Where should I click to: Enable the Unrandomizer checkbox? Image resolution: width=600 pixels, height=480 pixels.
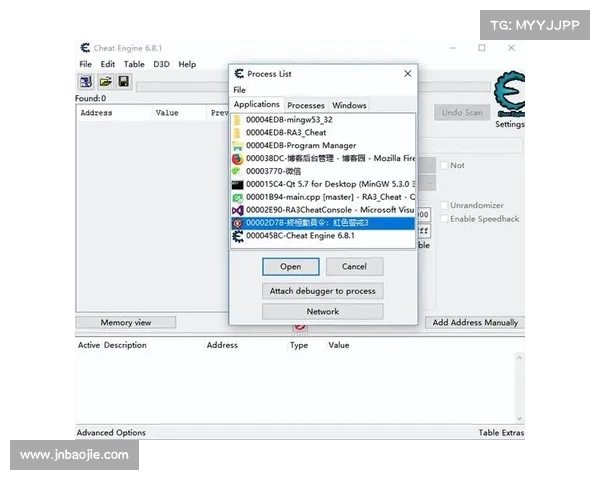[445, 205]
